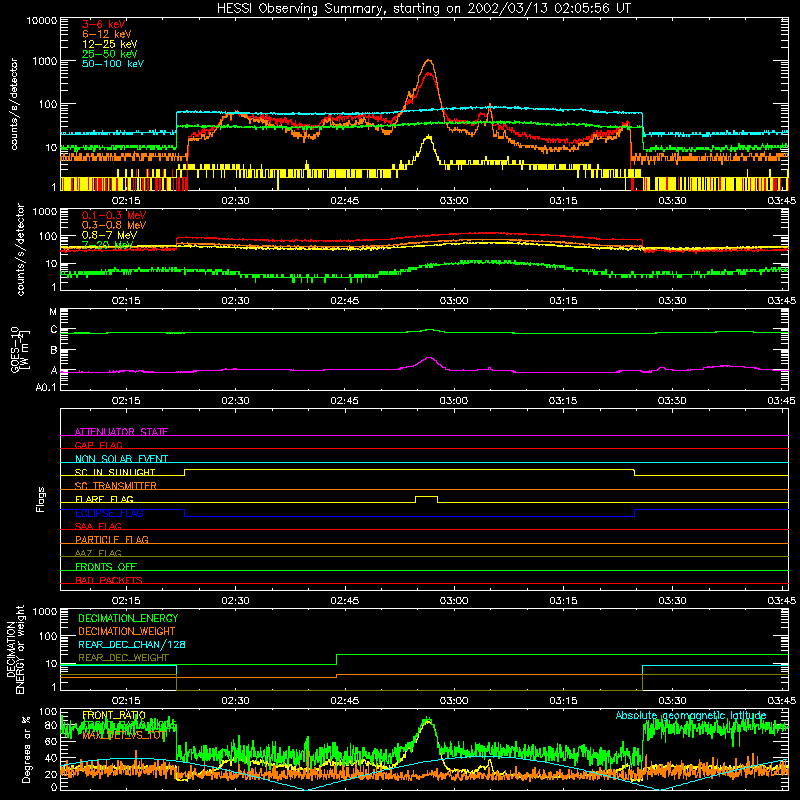Click the SC_TRANSMITTER flag label

[x=115, y=486]
